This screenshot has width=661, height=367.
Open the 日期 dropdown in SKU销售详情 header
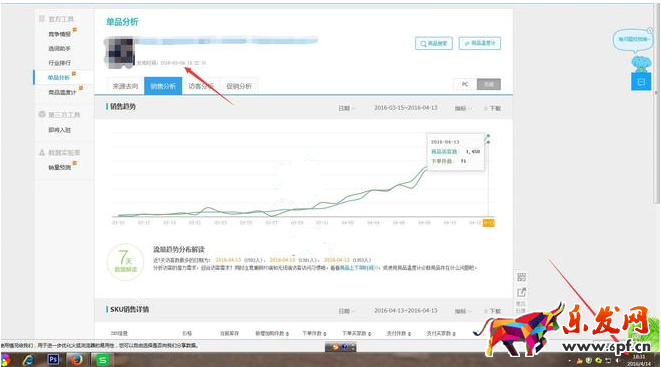pos(347,311)
